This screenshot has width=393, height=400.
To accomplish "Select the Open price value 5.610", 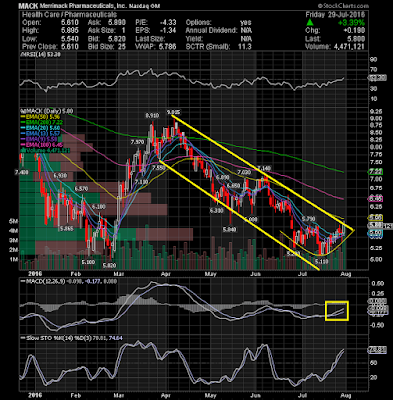I will pyautogui.click(x=69, y=22).
